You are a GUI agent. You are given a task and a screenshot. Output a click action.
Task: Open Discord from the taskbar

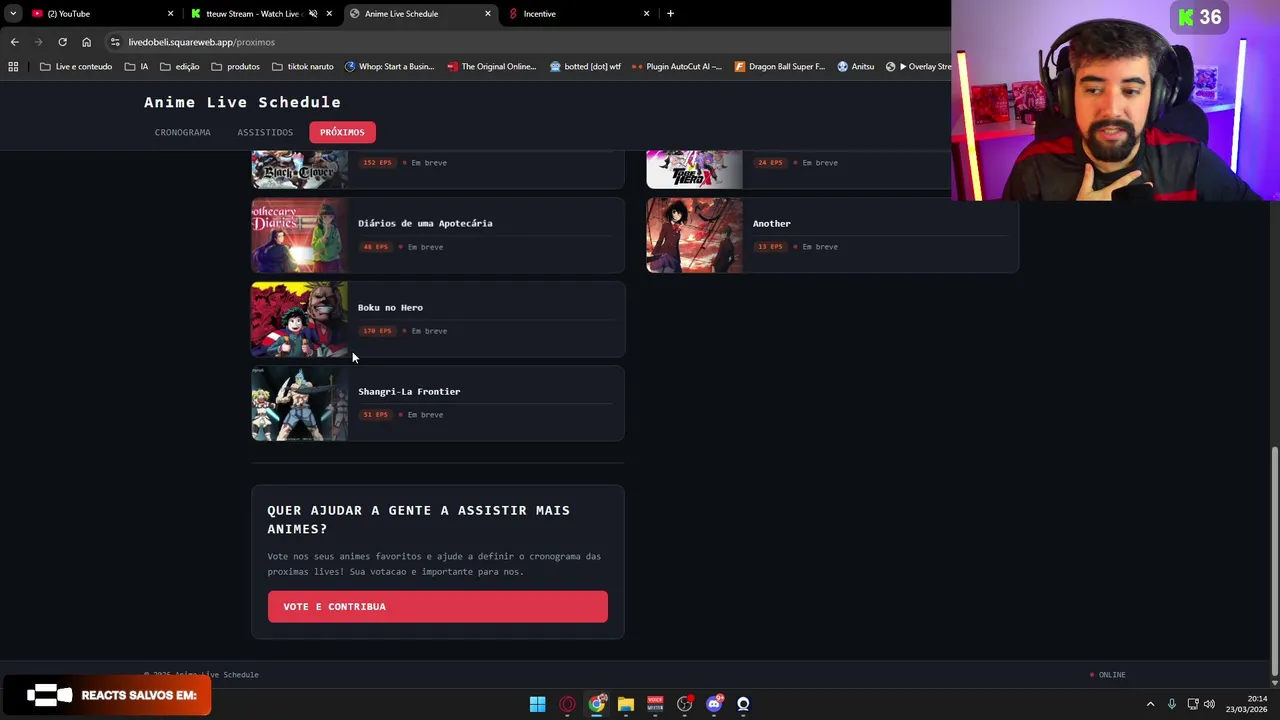[x=714, y=704]
